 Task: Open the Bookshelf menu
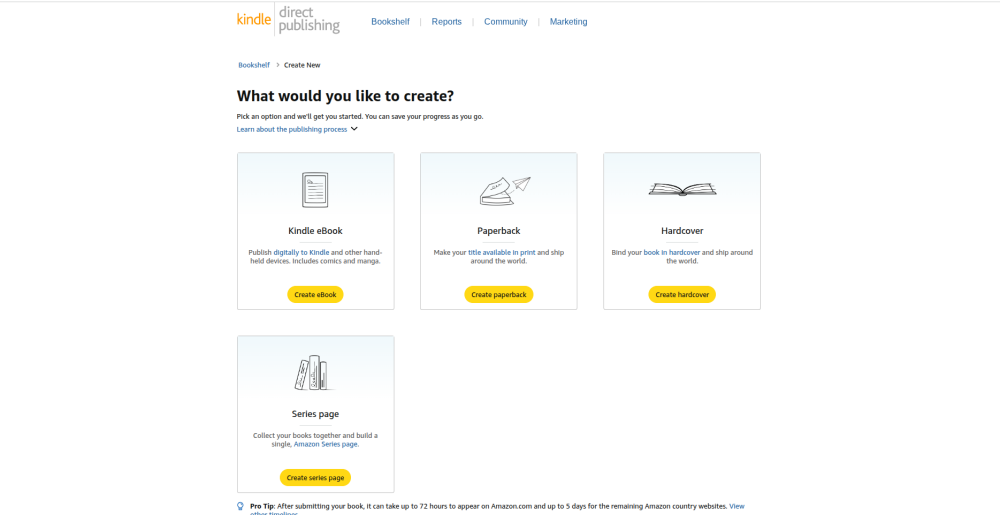click(390, 21)
